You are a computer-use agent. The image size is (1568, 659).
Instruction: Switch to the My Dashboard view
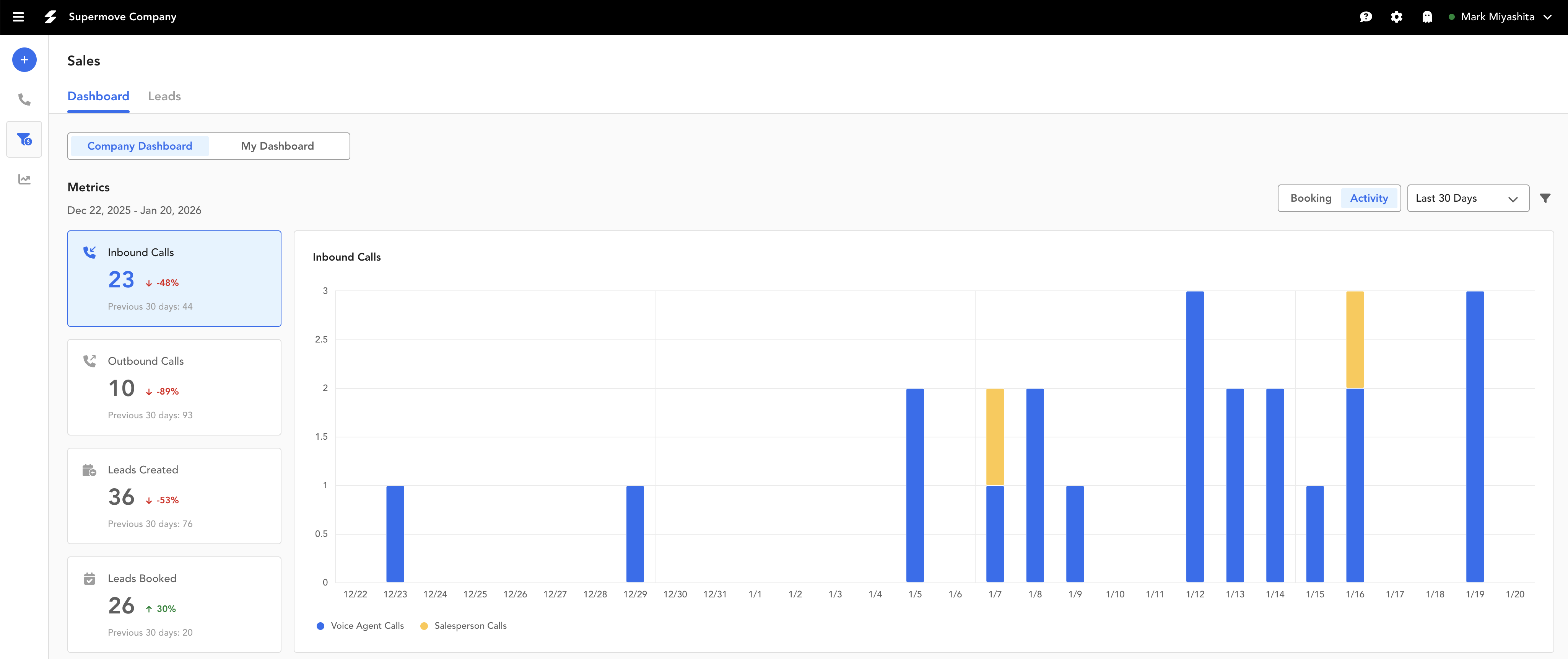(278, 146)
